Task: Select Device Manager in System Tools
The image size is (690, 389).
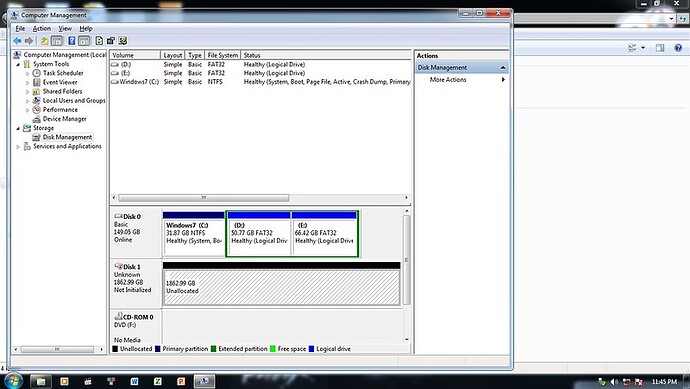Action: (64, 119)
